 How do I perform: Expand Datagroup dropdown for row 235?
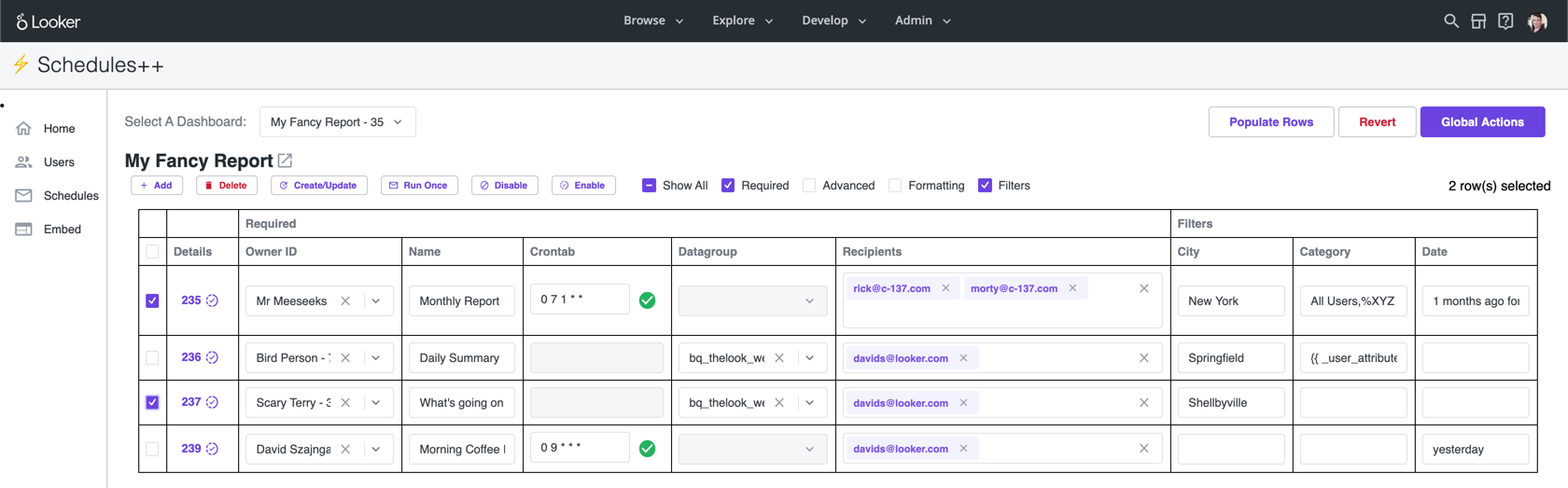tap(809, 300)
